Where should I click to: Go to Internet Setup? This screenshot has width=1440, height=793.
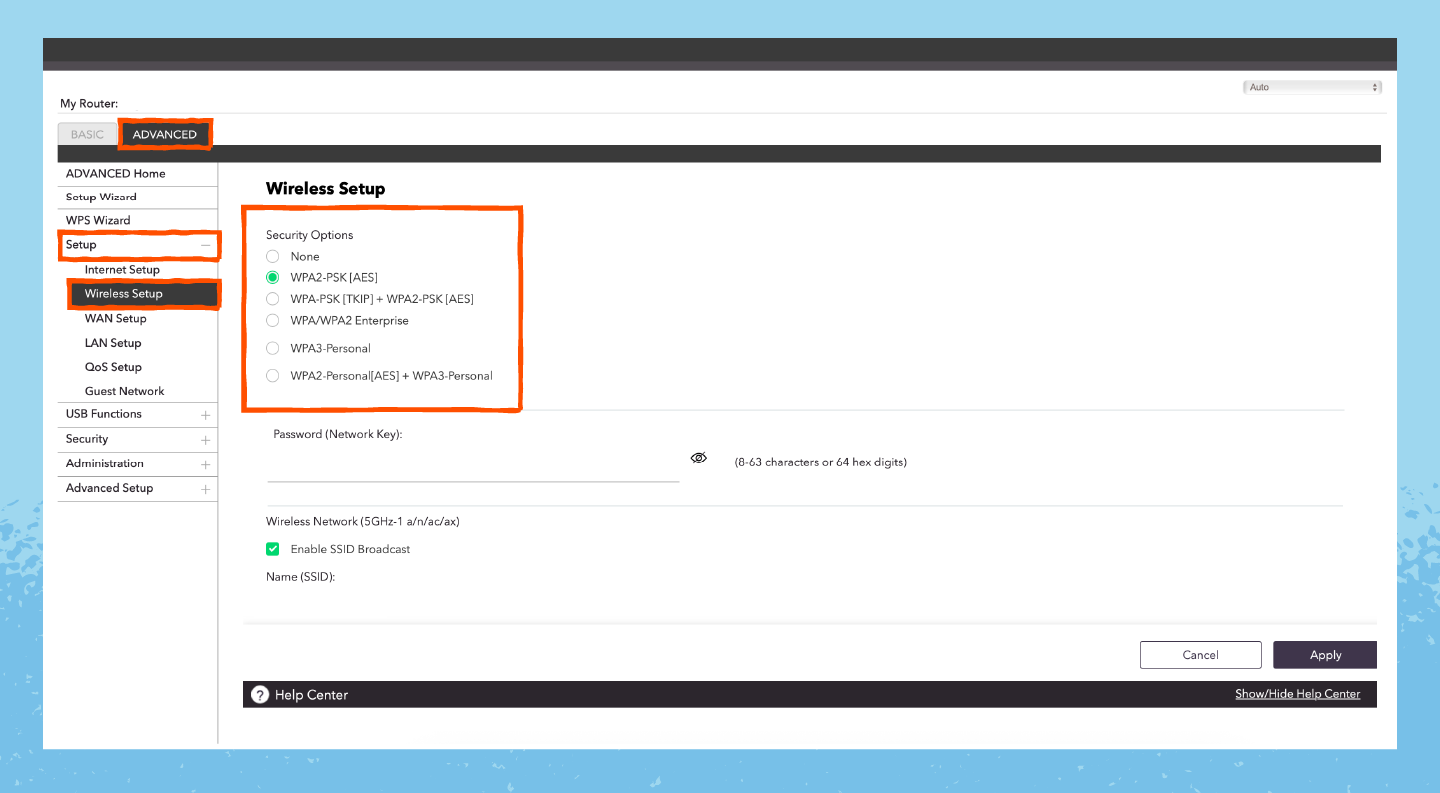pyautogui.click(x=122, y=270)
